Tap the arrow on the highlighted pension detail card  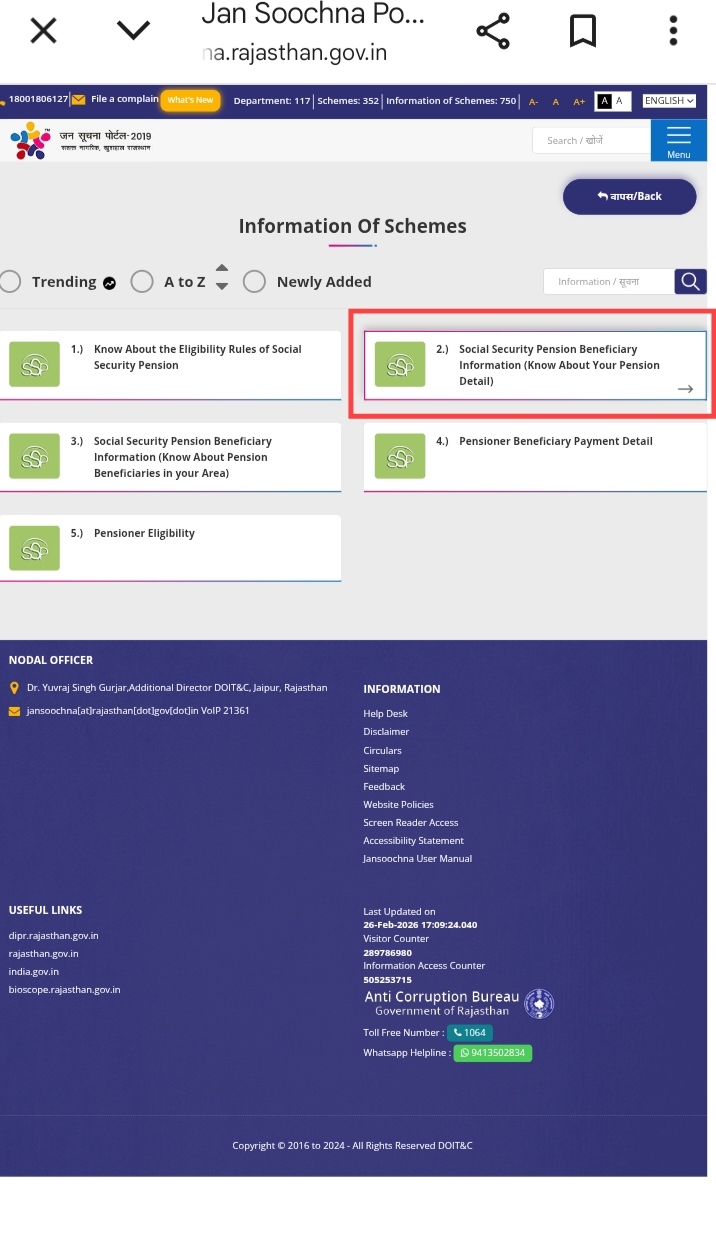coord(685,389)
